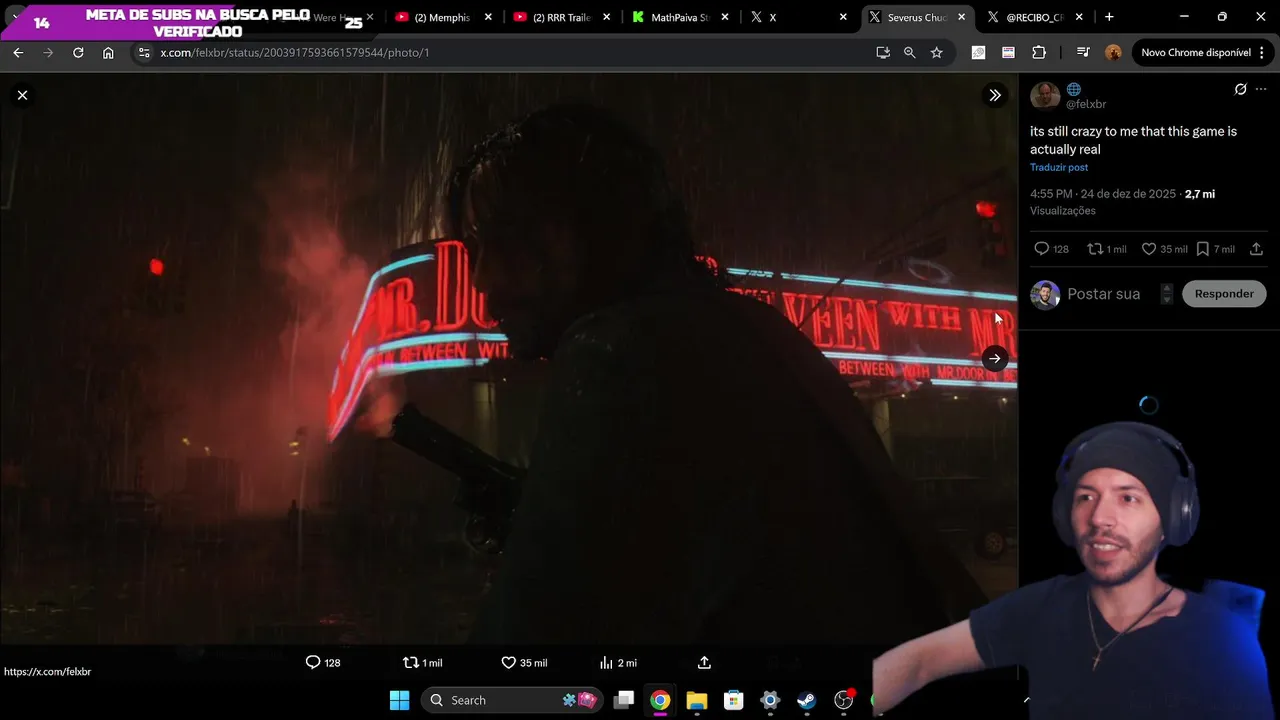This screenshot has width=1280, height=720.
Task: Click Traduzir post link
Action: (1059, 167)
